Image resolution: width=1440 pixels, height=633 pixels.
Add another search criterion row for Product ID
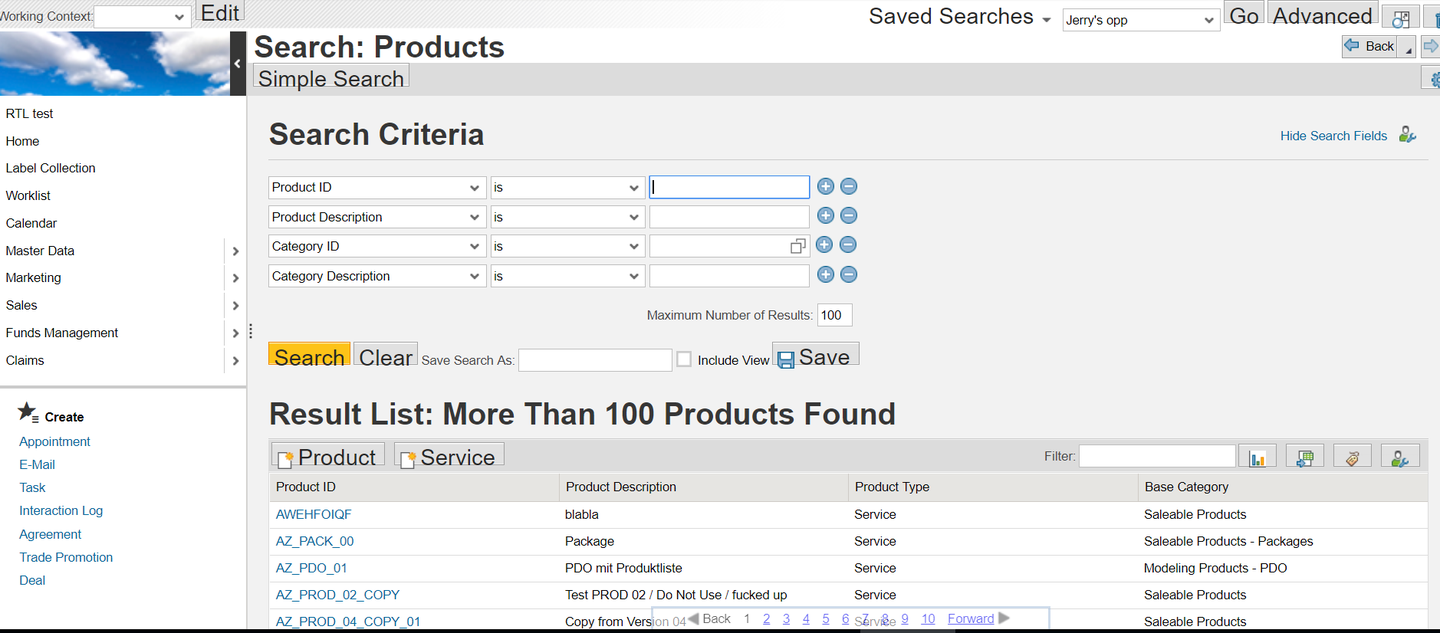pyautogui.click(x=824, y=186)
